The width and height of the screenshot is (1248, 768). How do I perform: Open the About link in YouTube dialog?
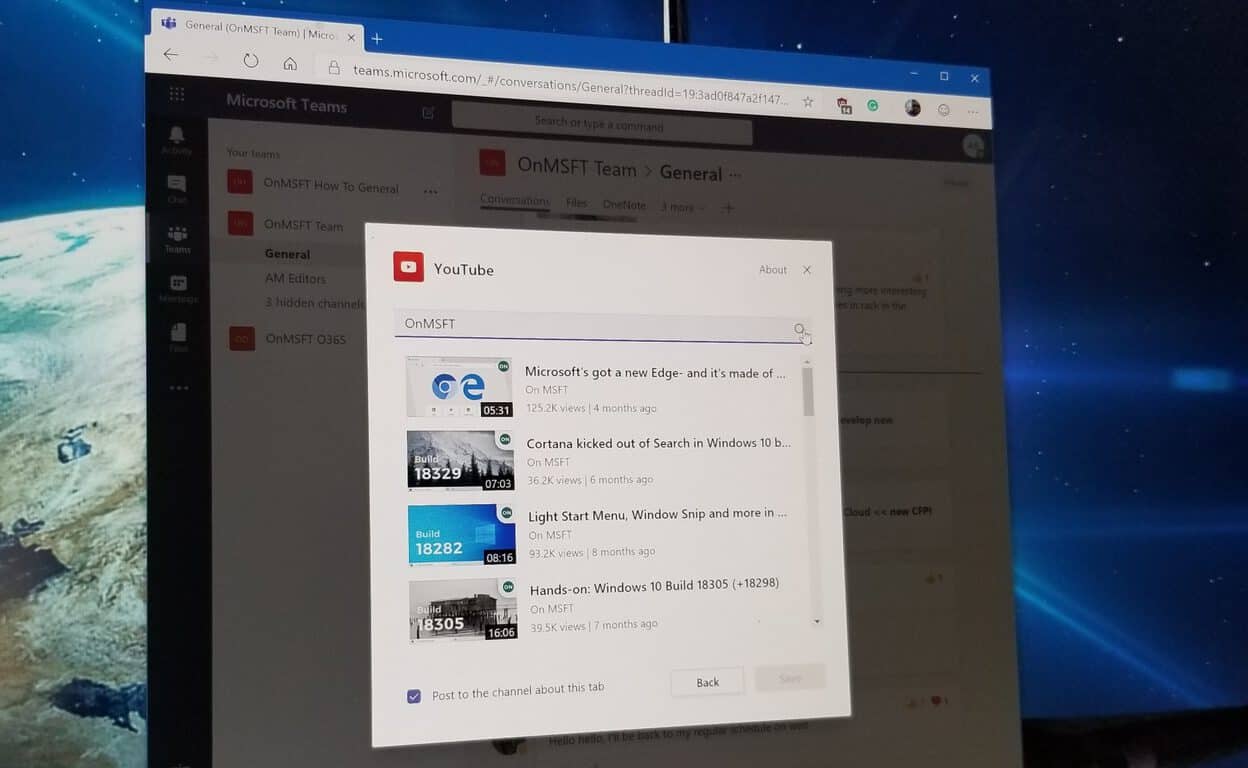773,269
